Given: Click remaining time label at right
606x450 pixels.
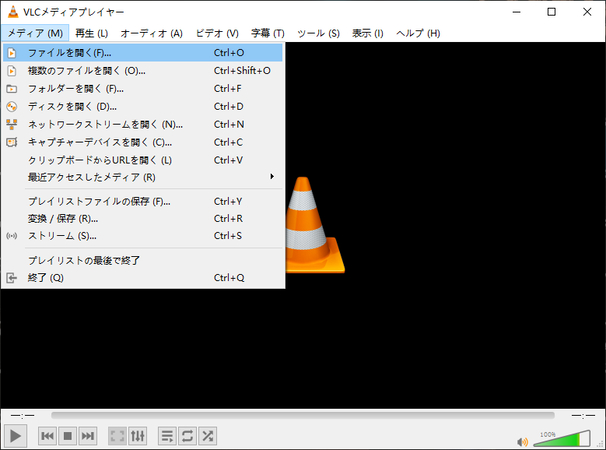Looking at the screenshot, I should (583, 416).
